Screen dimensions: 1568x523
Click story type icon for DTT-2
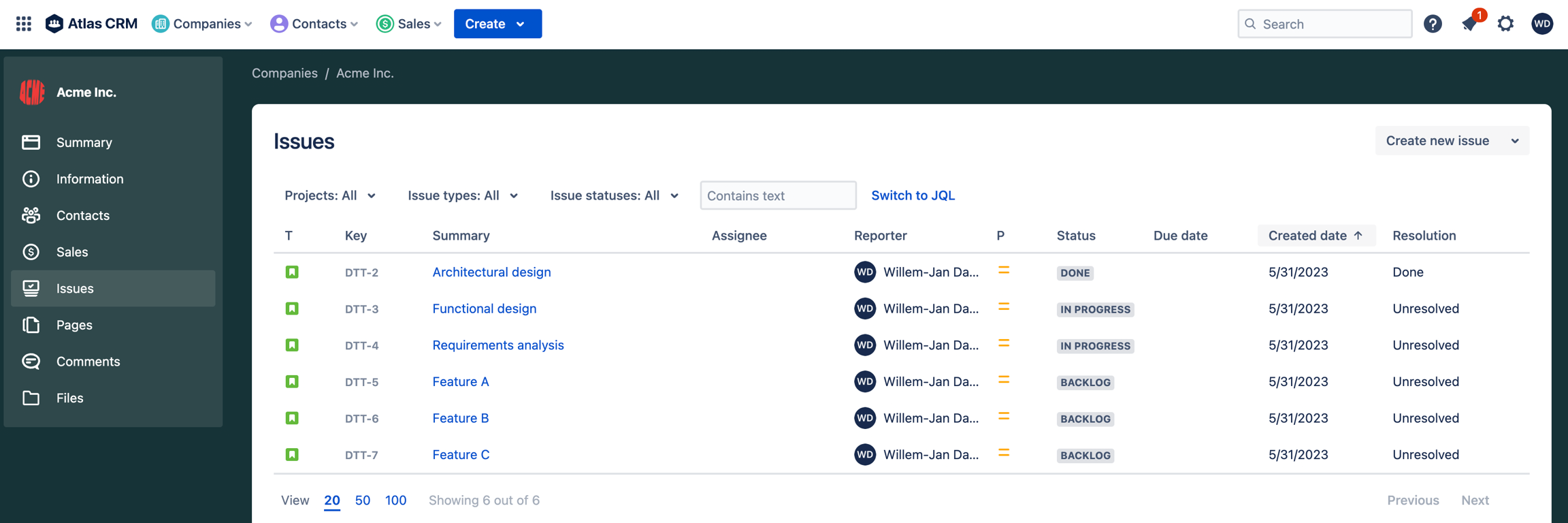pyautogui.click(x=292, y=272)
